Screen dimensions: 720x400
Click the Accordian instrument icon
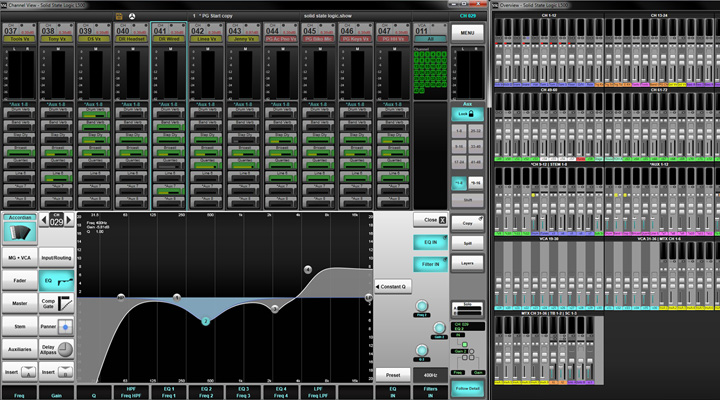click(x=20, y=231)
